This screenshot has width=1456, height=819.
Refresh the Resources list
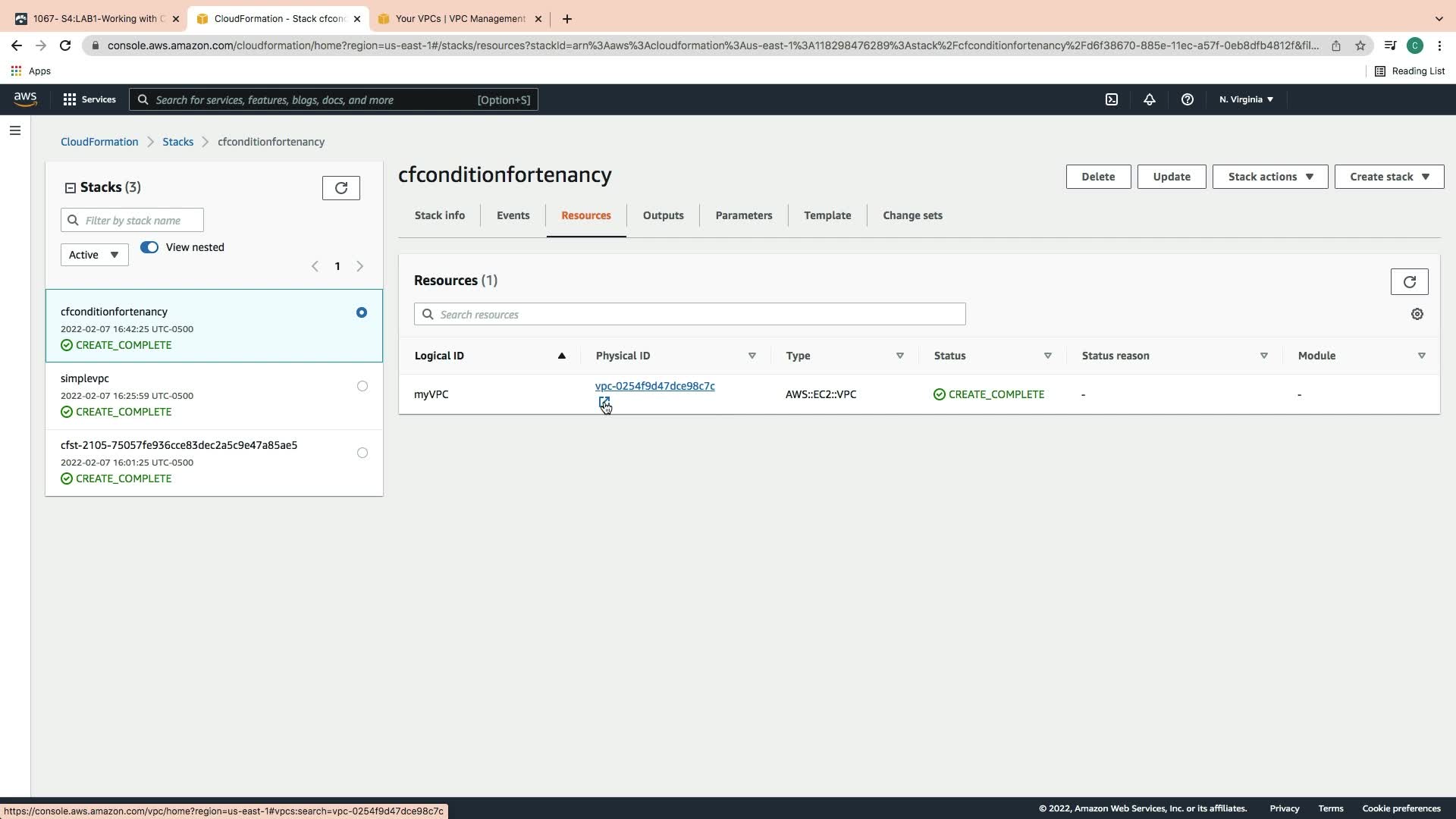(x=1409, y=282)
